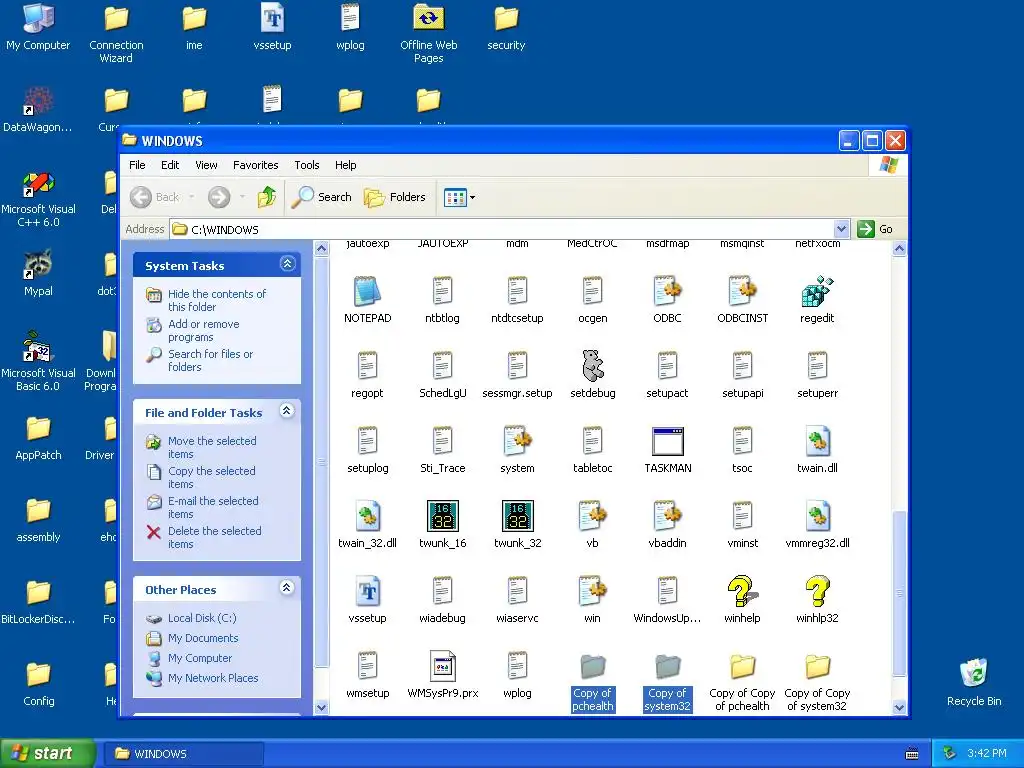Click Copy the selected items link
This screenshot has height=768, width=1024.
212,477
